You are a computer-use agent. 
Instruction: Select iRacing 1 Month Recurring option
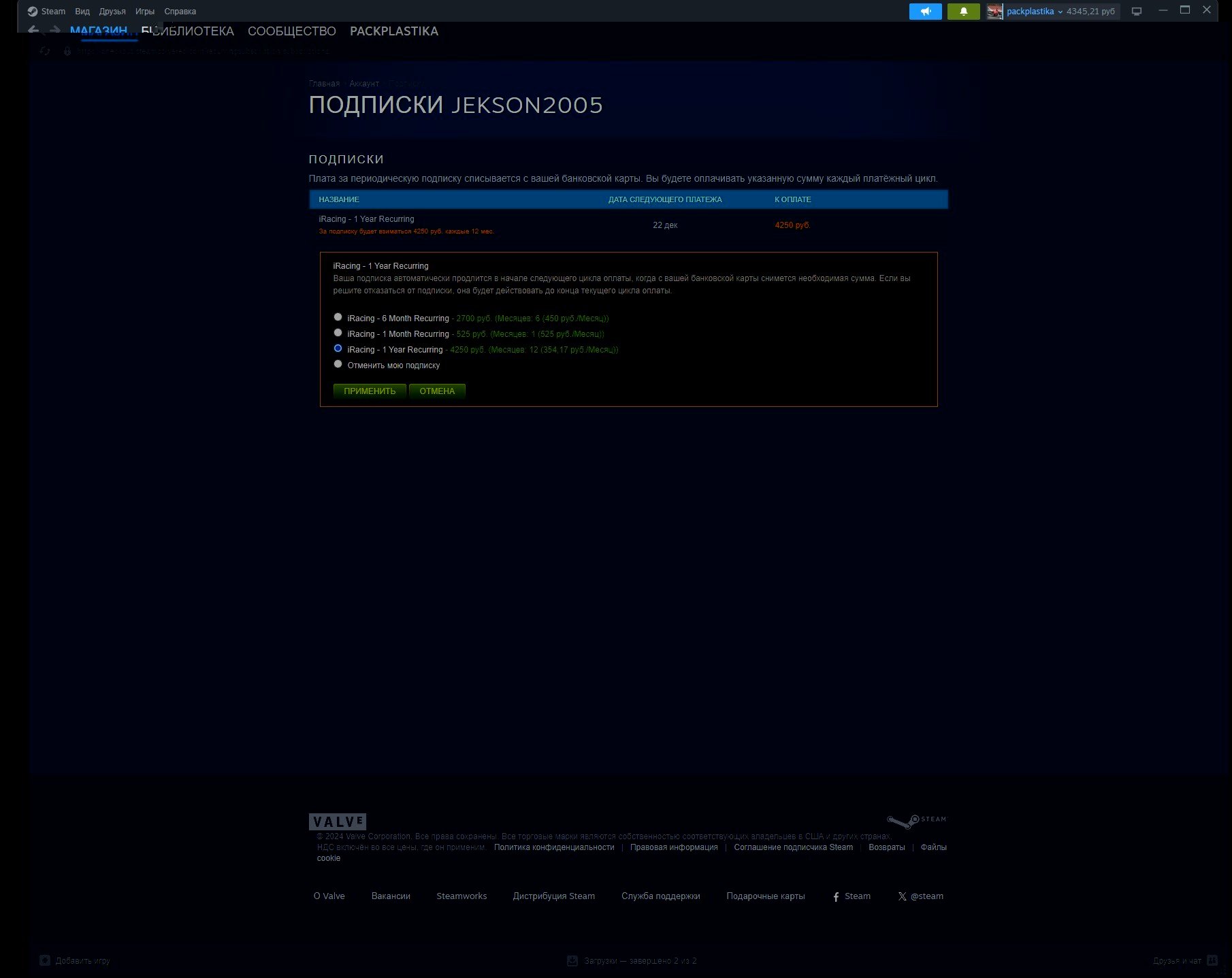(x=338, y=333)
